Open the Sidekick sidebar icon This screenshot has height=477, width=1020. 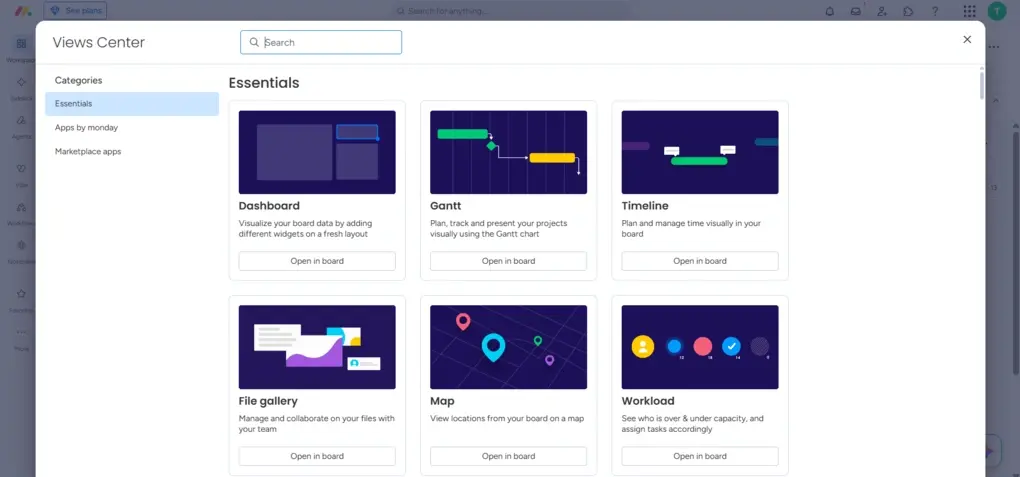(x=21, y=82)
